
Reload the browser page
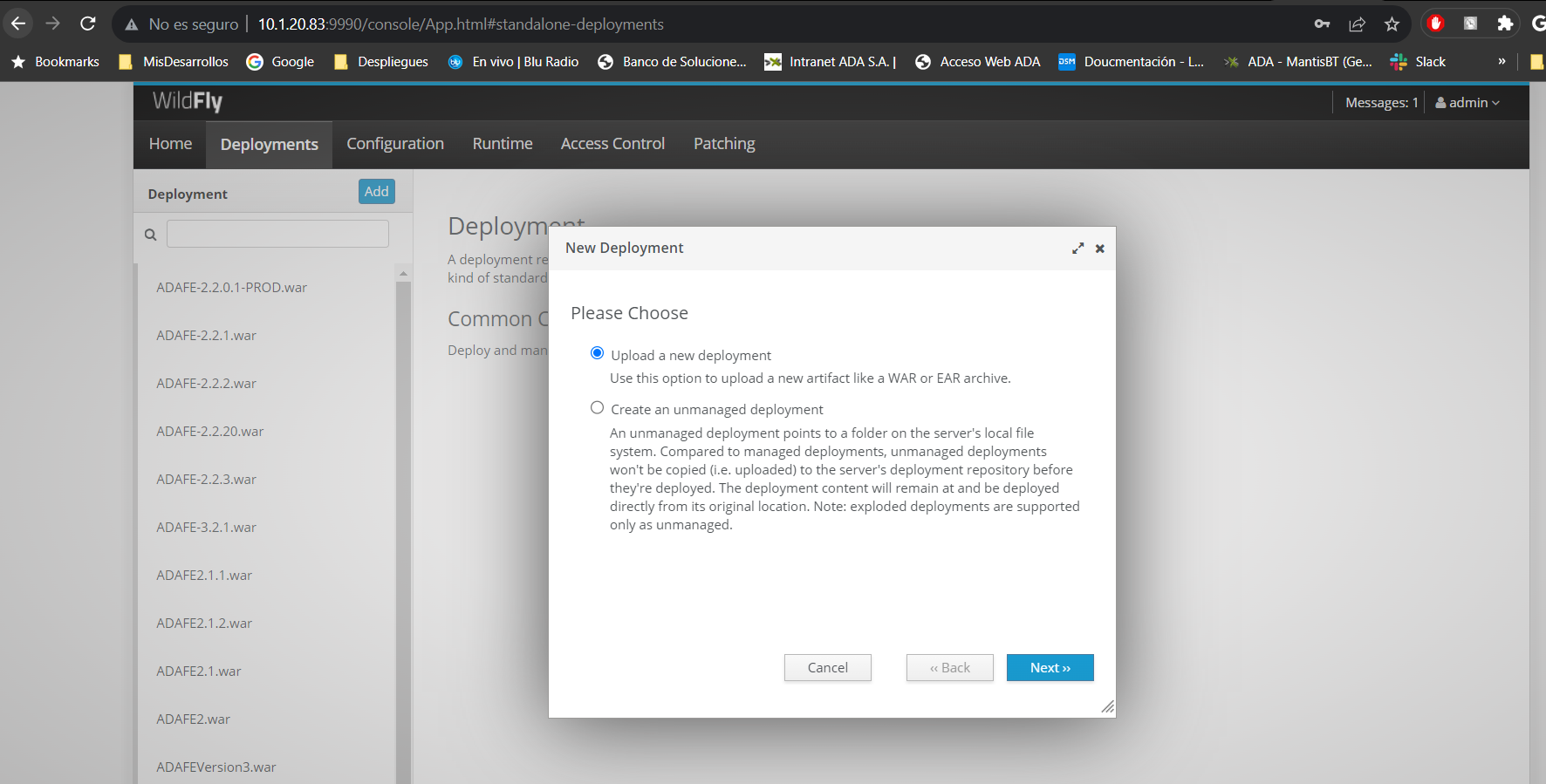(88, 24)
